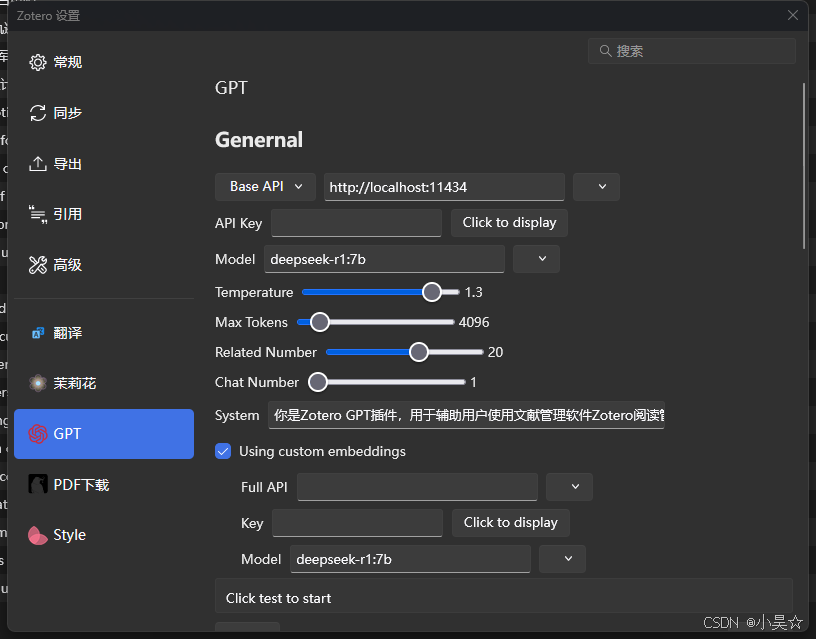Click the Genernal section heading

259,139
